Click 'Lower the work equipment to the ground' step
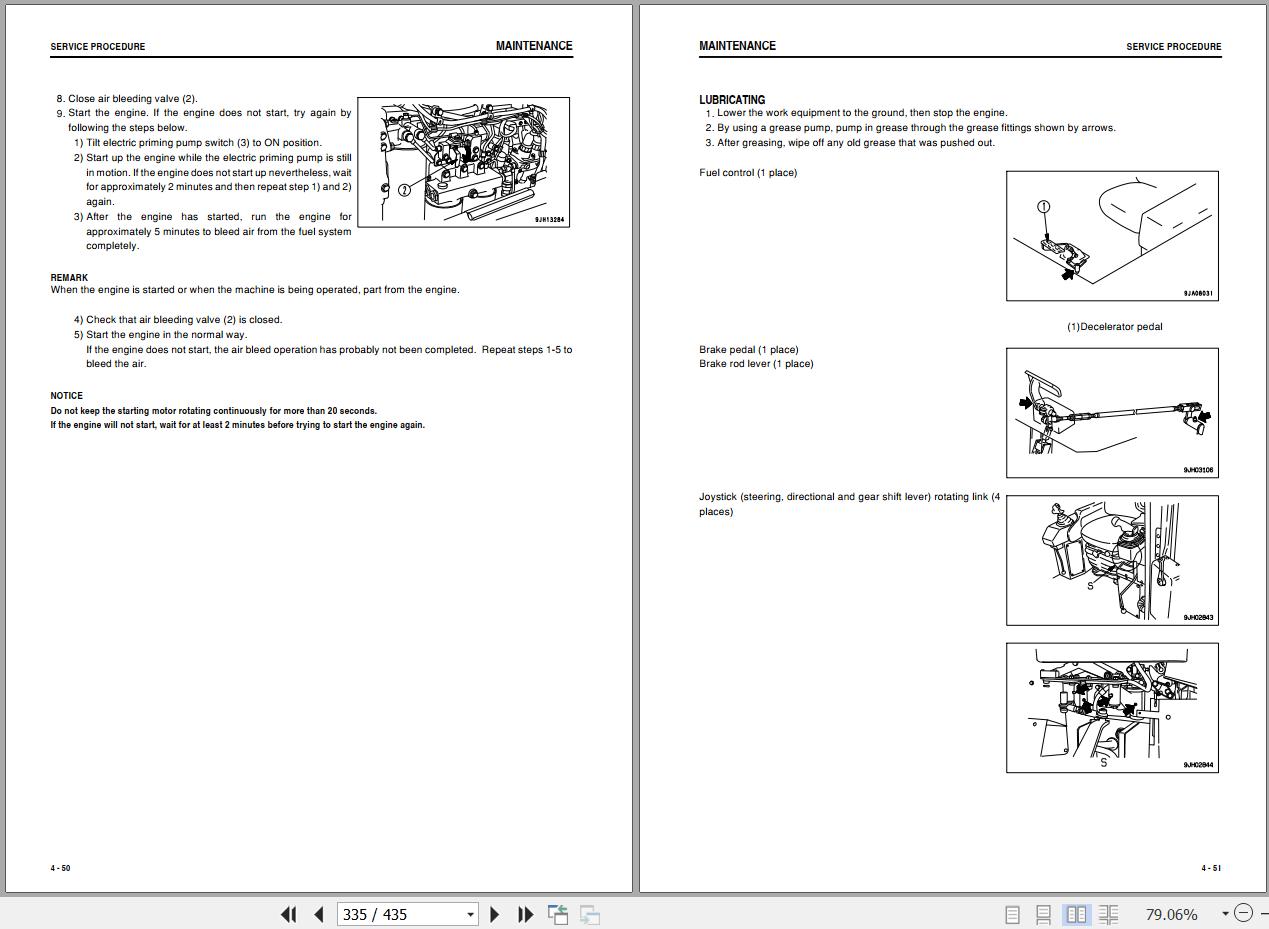Viewport: 1269px width, 929px height. click(857, 113)
